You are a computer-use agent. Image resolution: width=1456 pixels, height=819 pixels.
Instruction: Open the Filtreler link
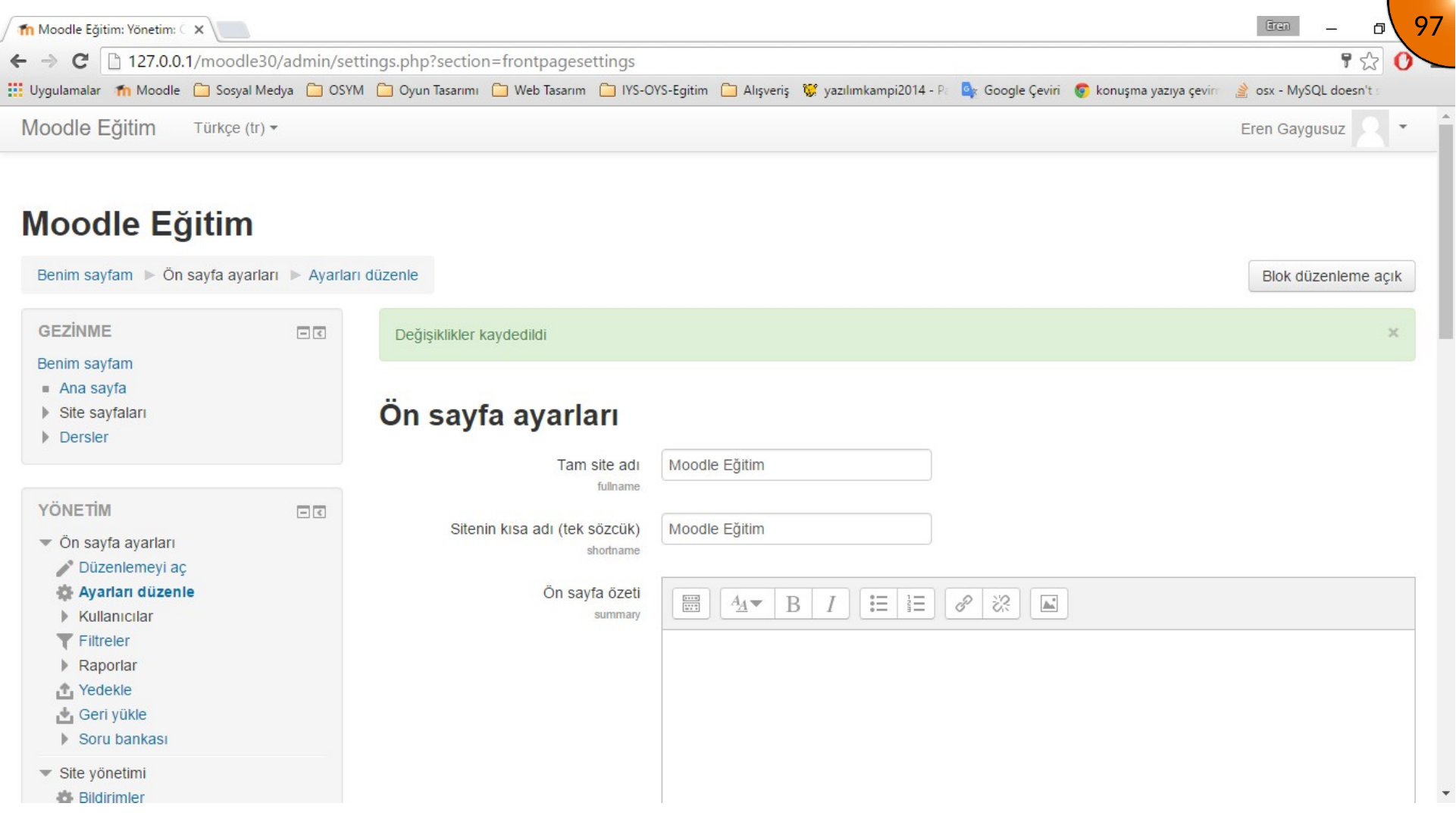click(x=105, y=642)
